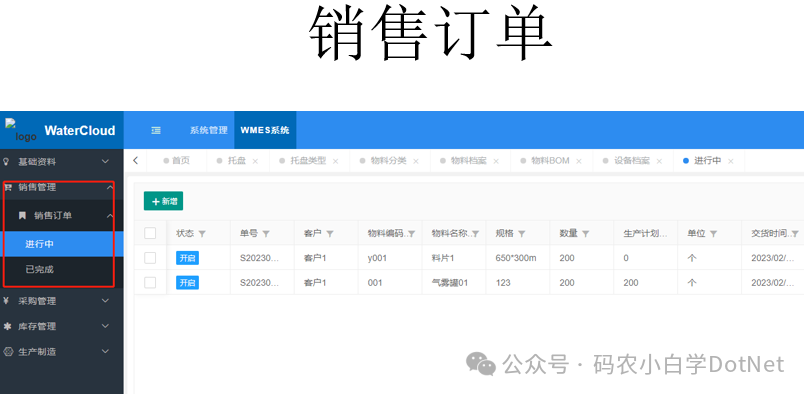Click the WaterCloud logo image
Screen dimensions: 808x396
22,130
